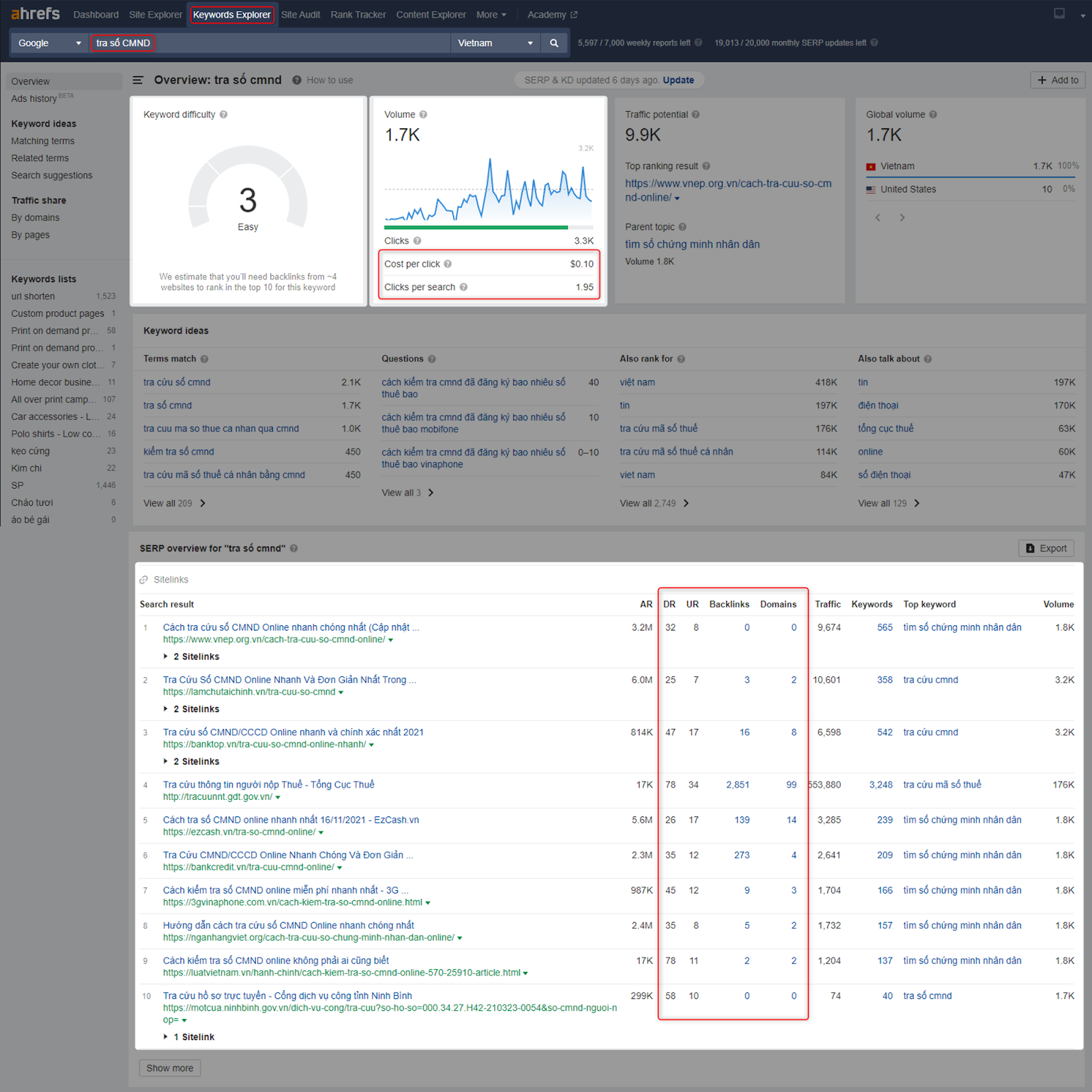Click the volume trend chart
The width and height of the screenshot is (1092, 1092).
pyautogui.click(x=489, y=189)
